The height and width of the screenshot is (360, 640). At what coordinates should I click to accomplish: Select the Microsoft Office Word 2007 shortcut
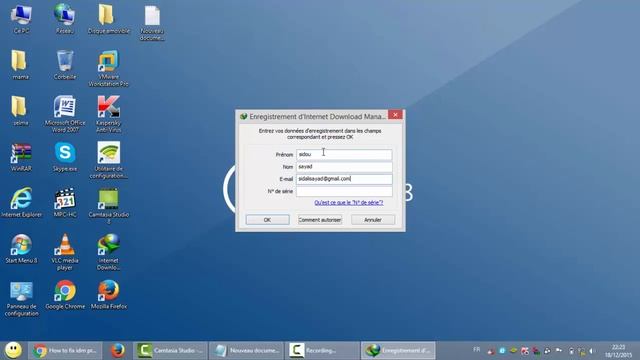[x=64, y=114]
